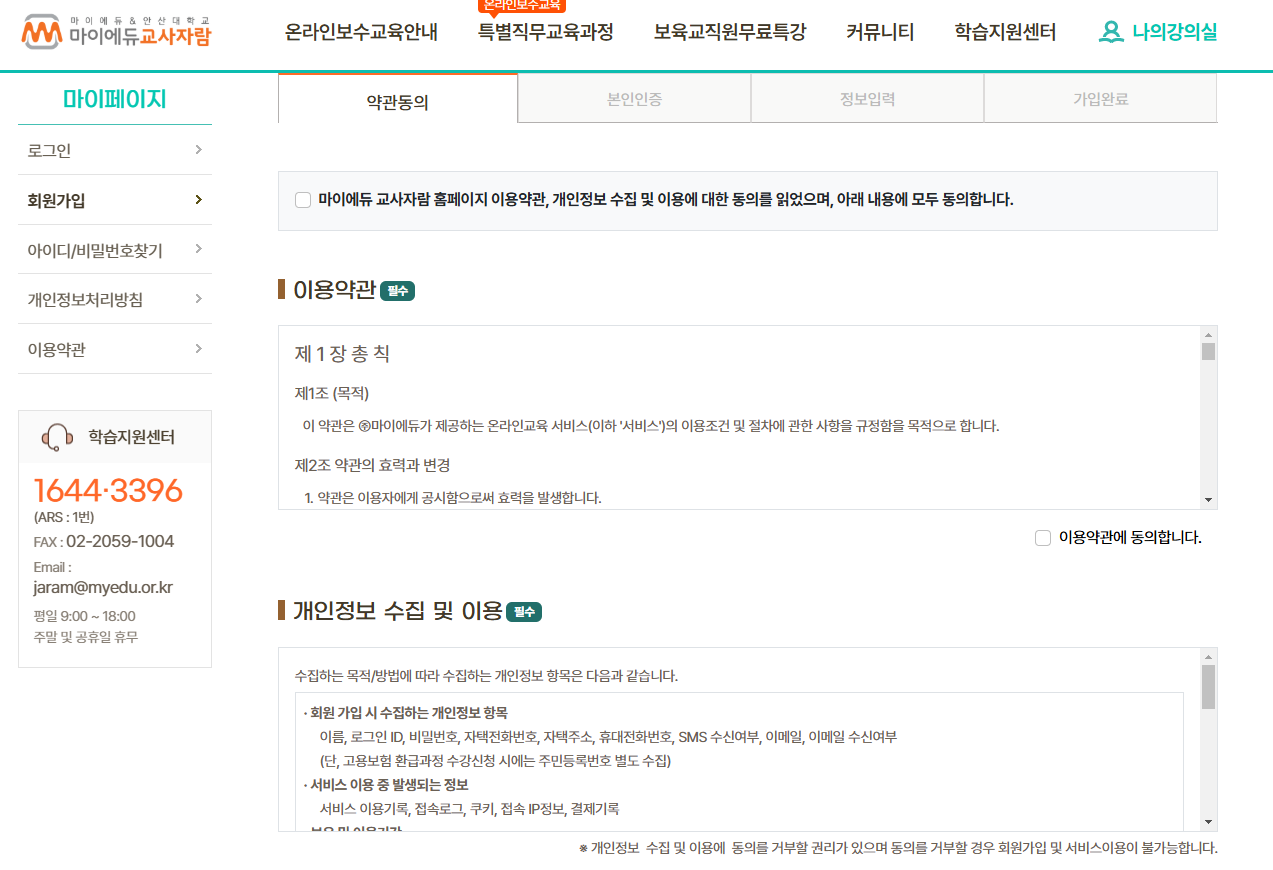This screenshot has height=870, width=1273.
Task: Click the 이용약관 section heading
Action: [334, 290]
